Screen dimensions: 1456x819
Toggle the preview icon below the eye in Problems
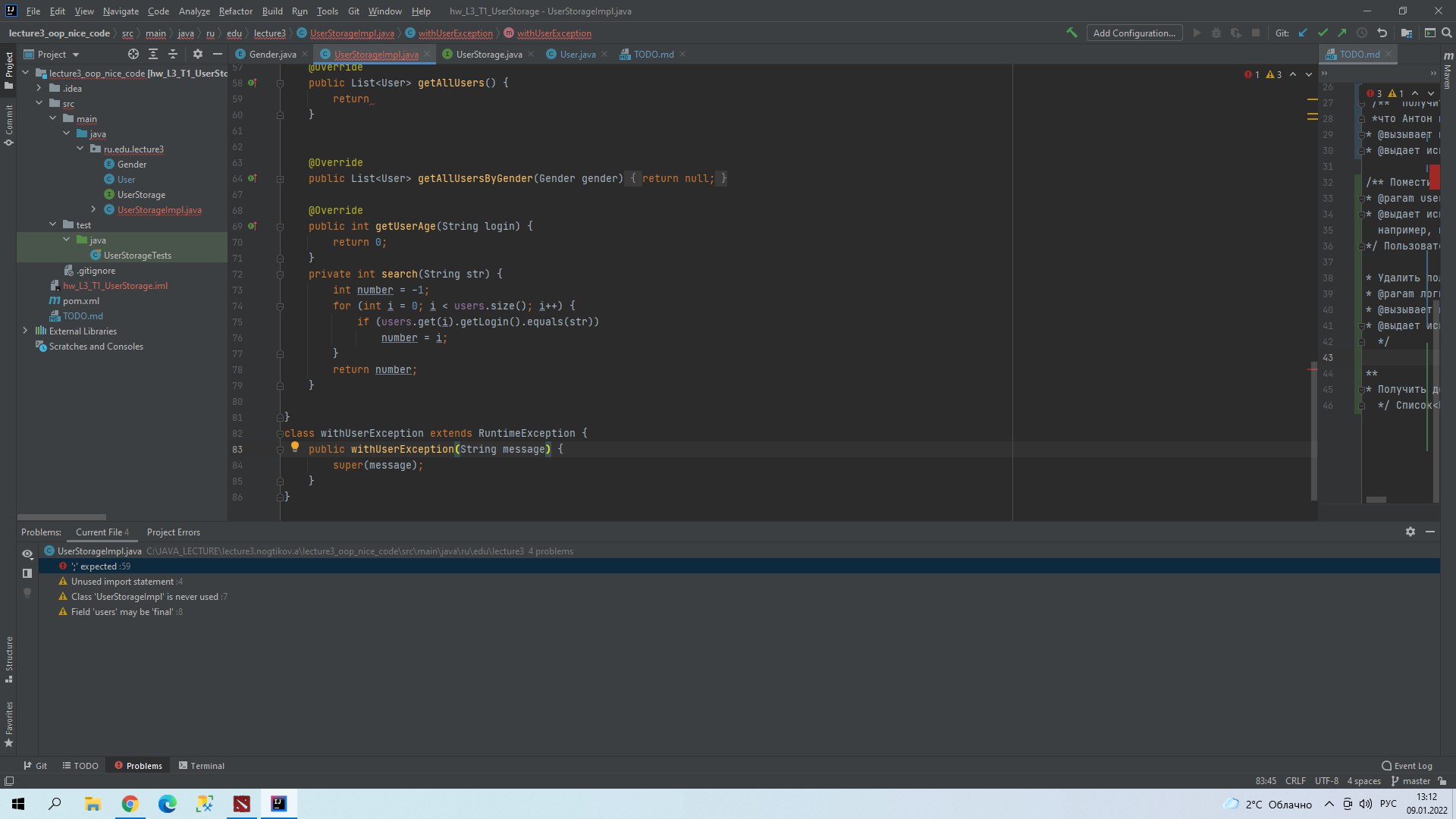tap(27, 573)
